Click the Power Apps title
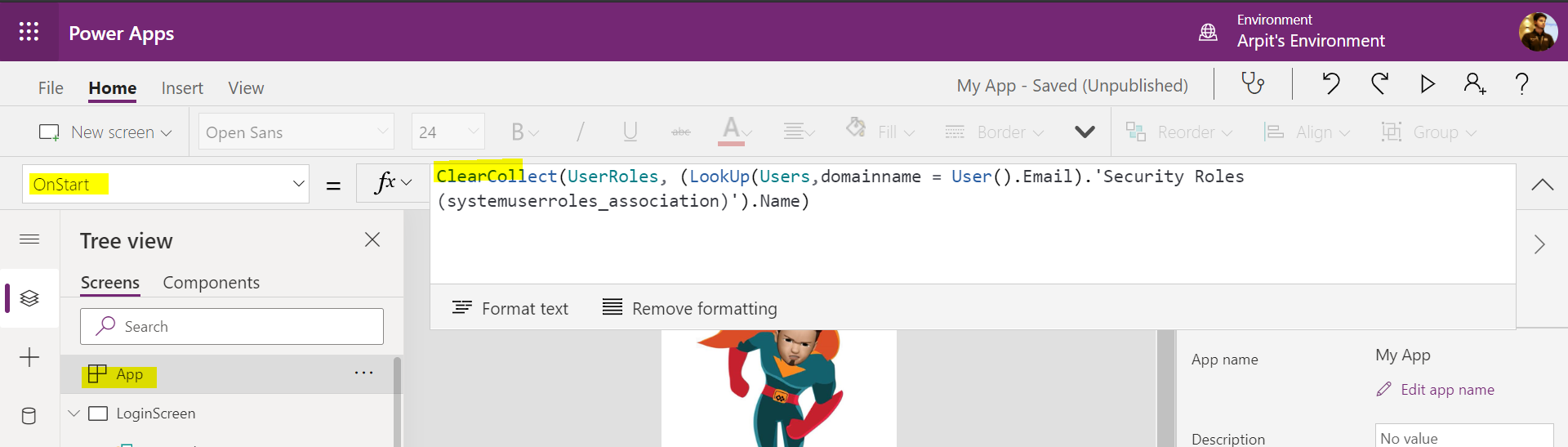The image size is (1568, 447). click(121, 34)
